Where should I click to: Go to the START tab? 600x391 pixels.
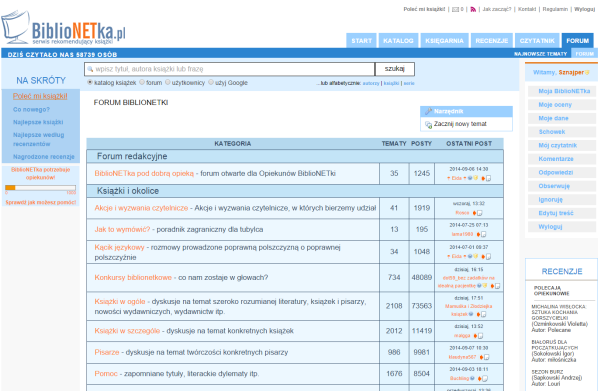tap(362, 41)
